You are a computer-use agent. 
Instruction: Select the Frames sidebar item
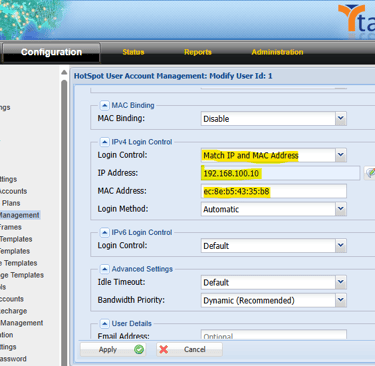[x=11, y=227]
